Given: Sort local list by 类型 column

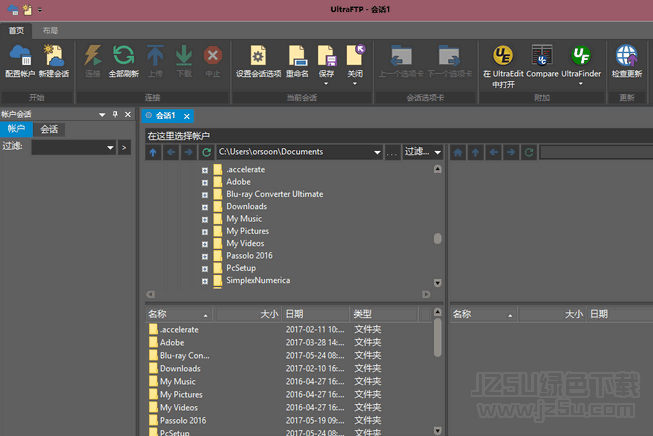Looking at the screenshot, I should pos(384,314).
